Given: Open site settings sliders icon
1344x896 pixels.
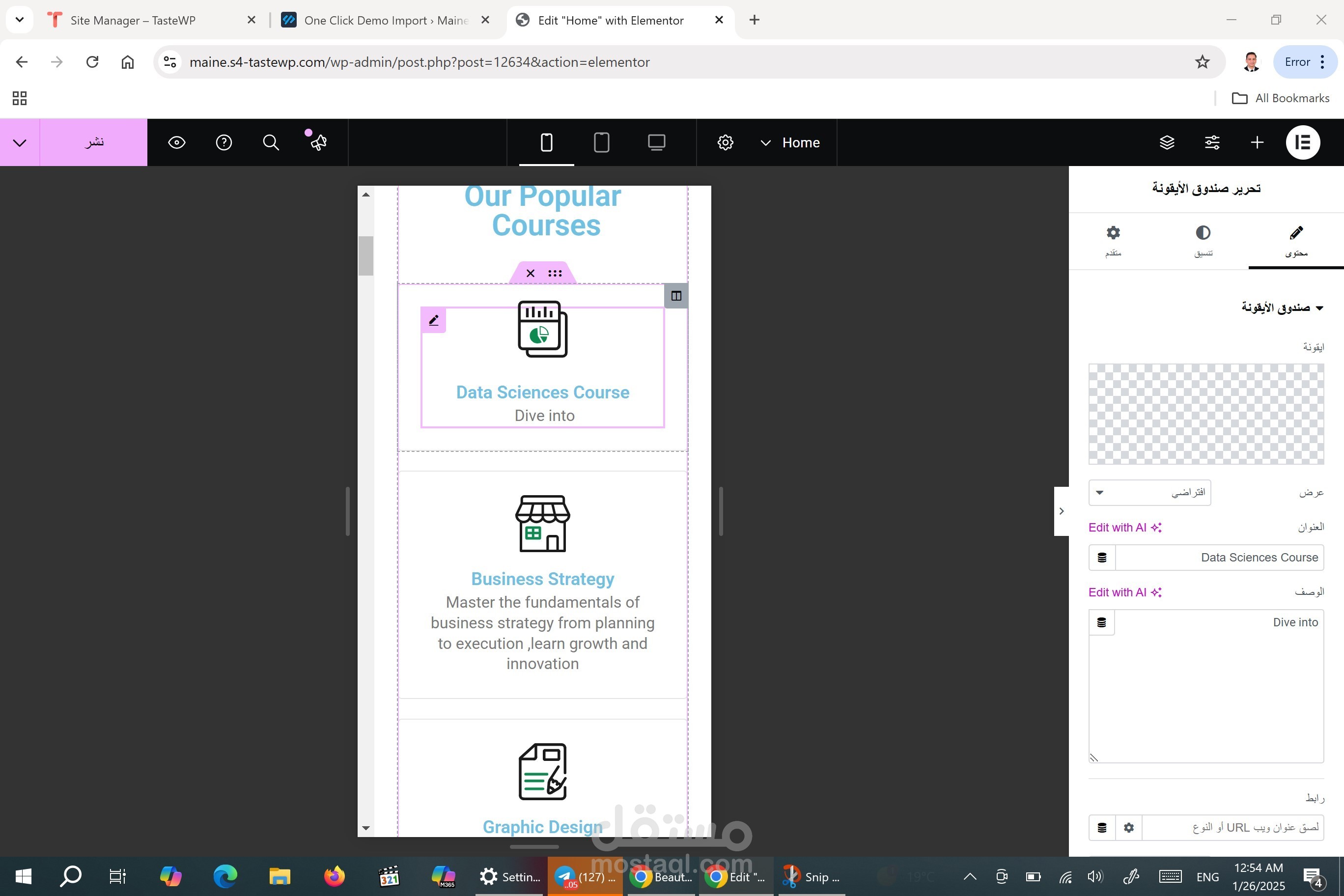Looking at the screenshot, I should click(1212, 142).
